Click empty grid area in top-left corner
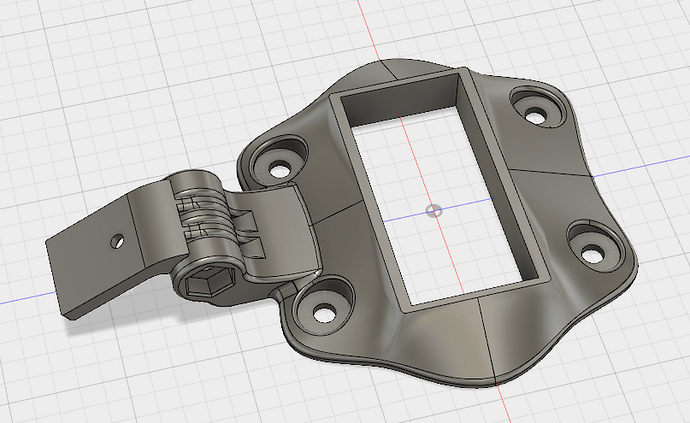 (60, 50)
